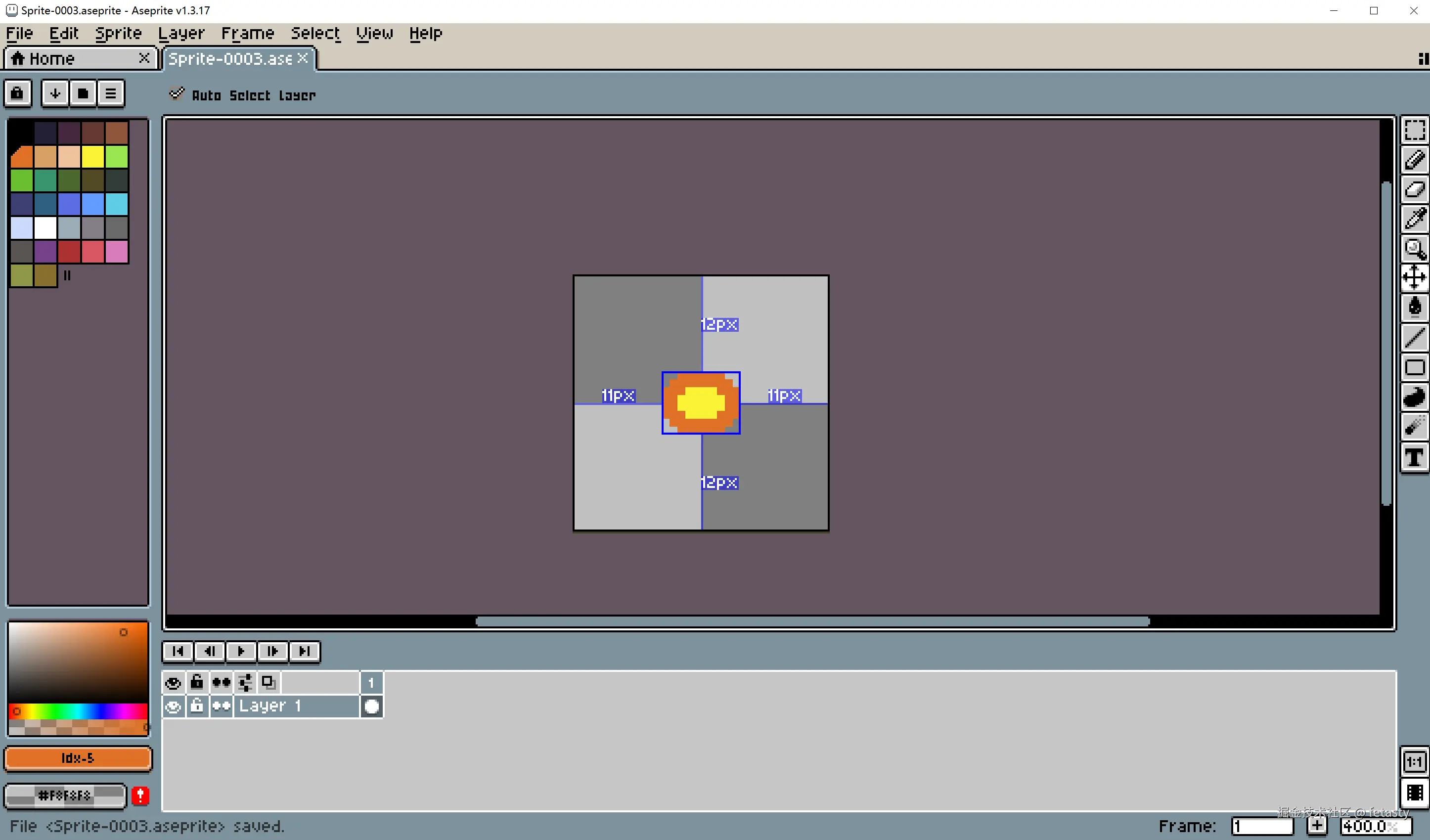Toggle visibility of all layers in header
The width and height of the screenshot is (1430, 840).
(x=174, y=682)
